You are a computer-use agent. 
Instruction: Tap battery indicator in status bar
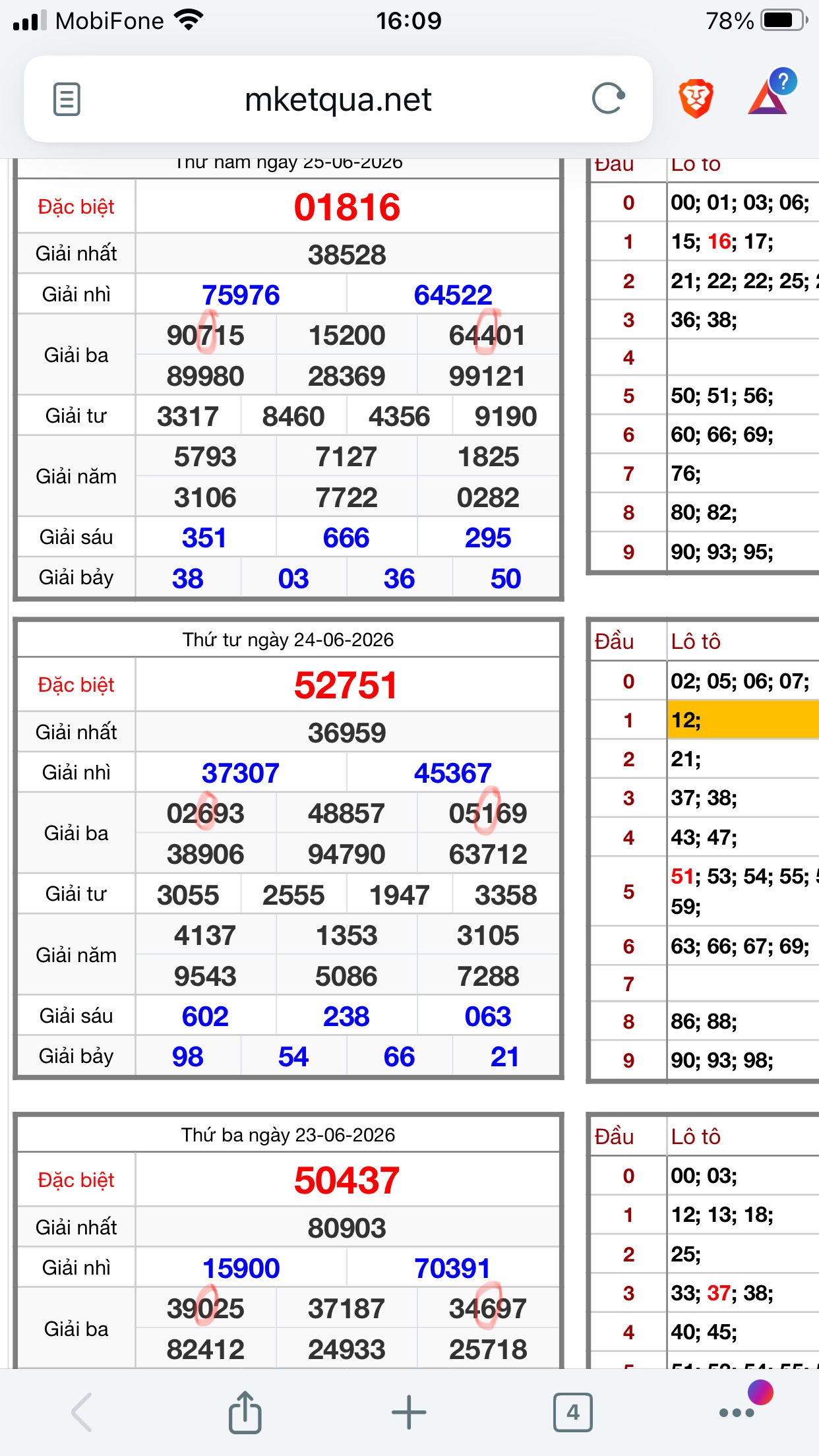pyautogui.click(x=784, y=20)
